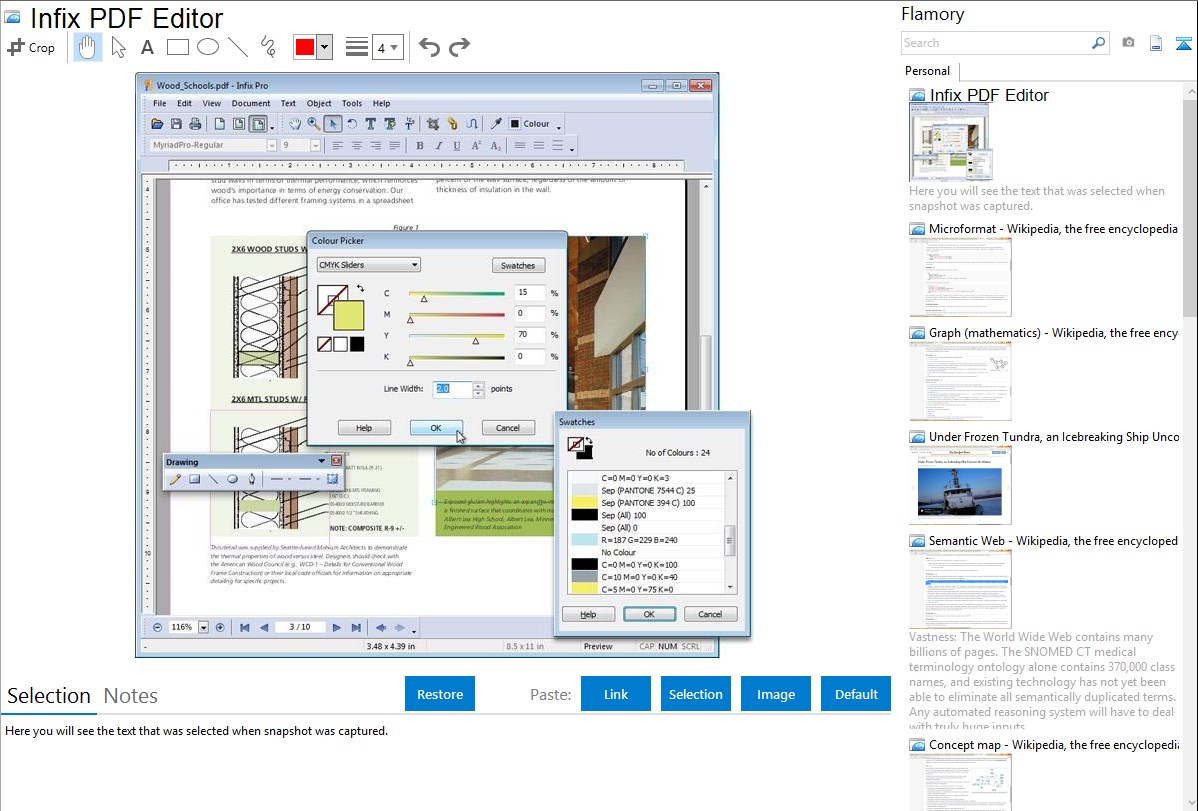Open the line width '4' dropdown
Screen dimensions: 1198x811
387,48
